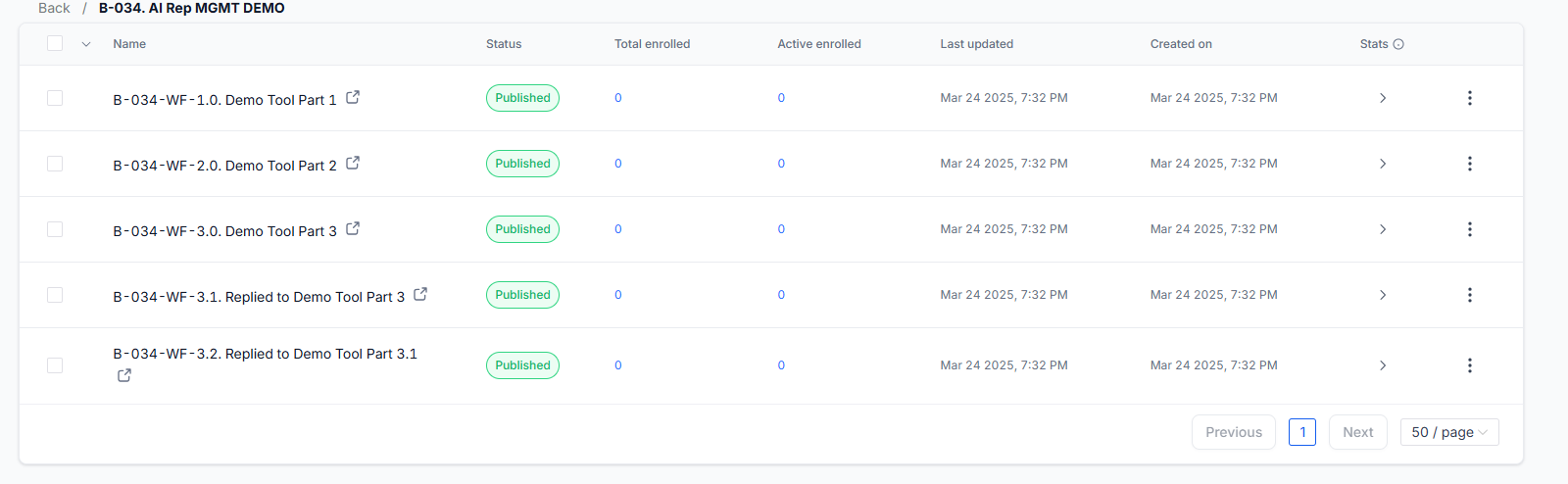Open three-dot menu for B-034-WF-3.1 row
Screen dimensions: 1568x484
pyautogui.click(x=1469, y=295)
